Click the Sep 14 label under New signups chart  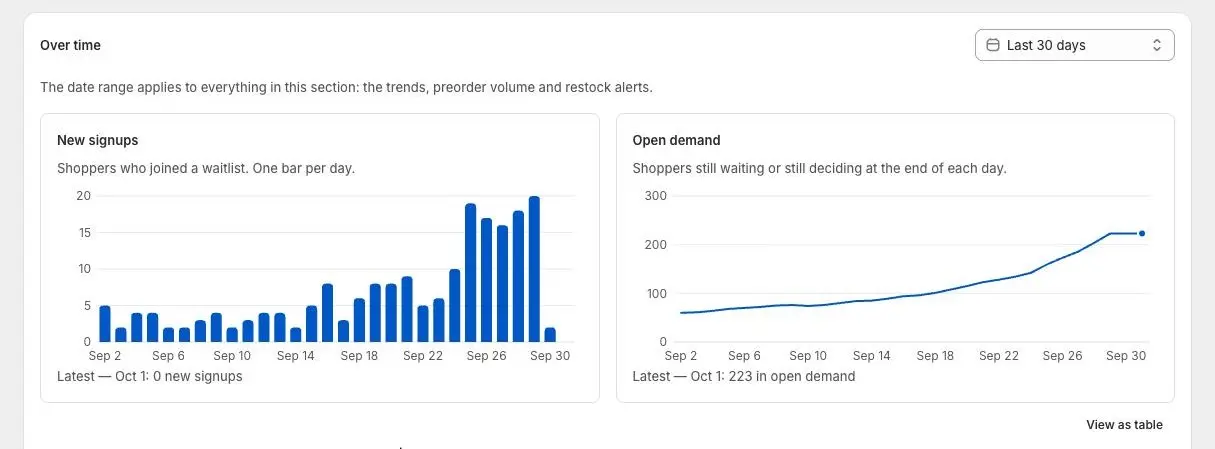coord(295,355)
